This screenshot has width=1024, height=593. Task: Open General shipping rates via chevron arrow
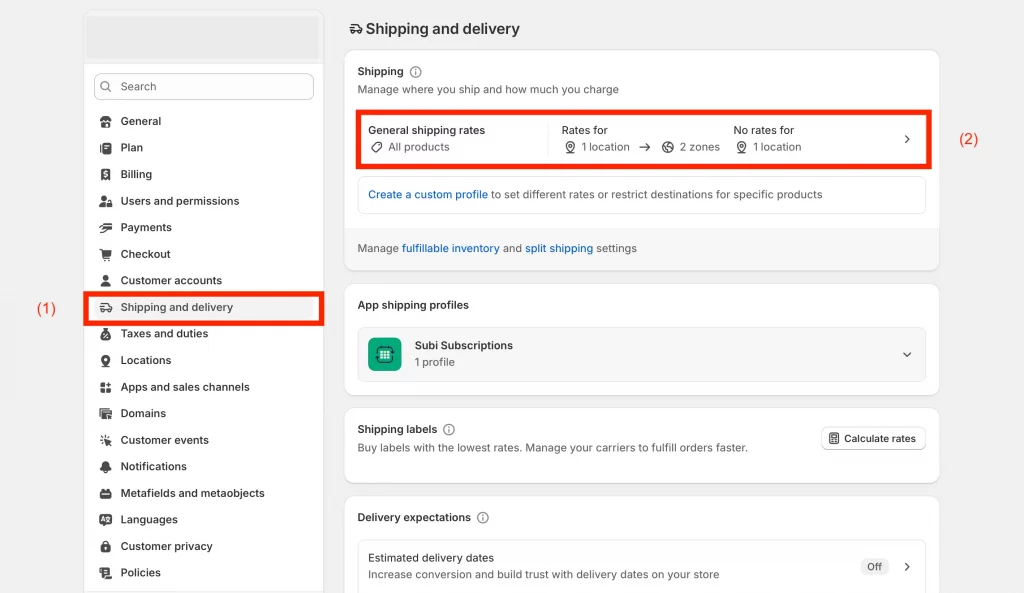907,139
